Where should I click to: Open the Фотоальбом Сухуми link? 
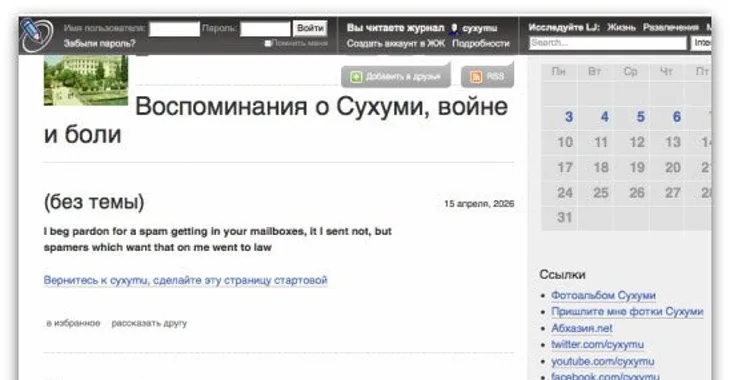point(603,295)
